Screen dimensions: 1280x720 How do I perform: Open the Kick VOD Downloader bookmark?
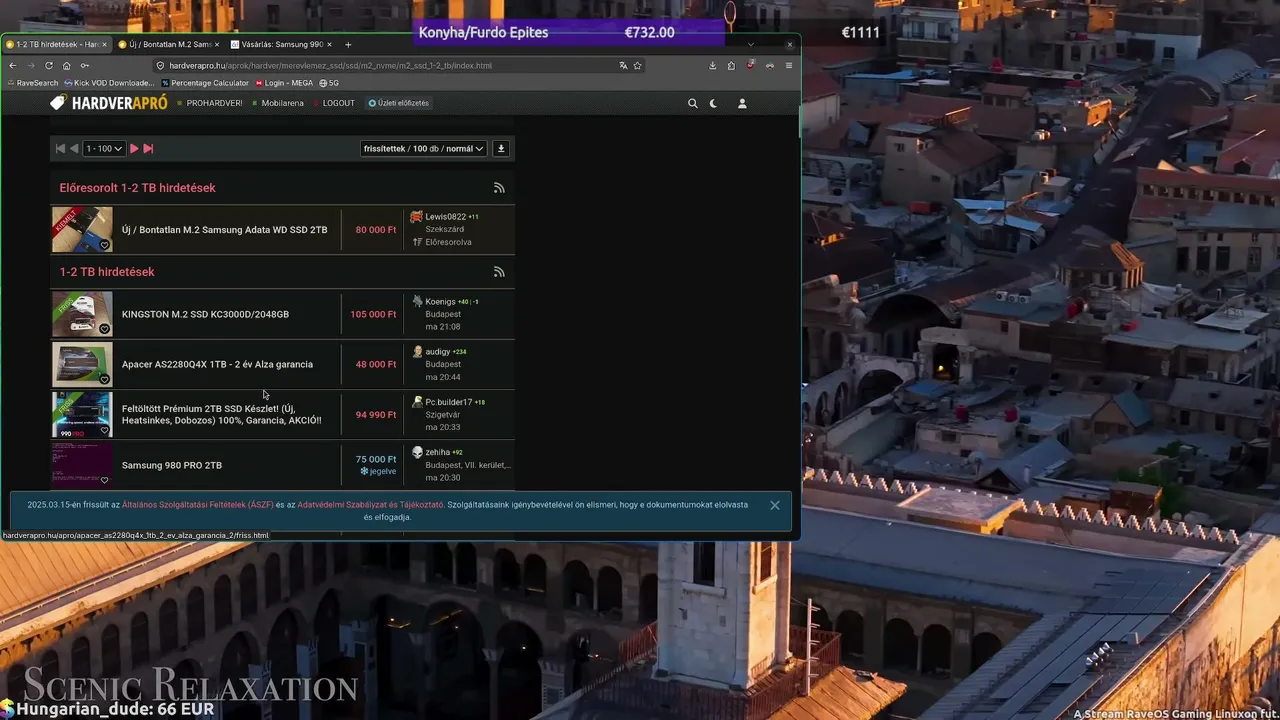coord(109,83)
